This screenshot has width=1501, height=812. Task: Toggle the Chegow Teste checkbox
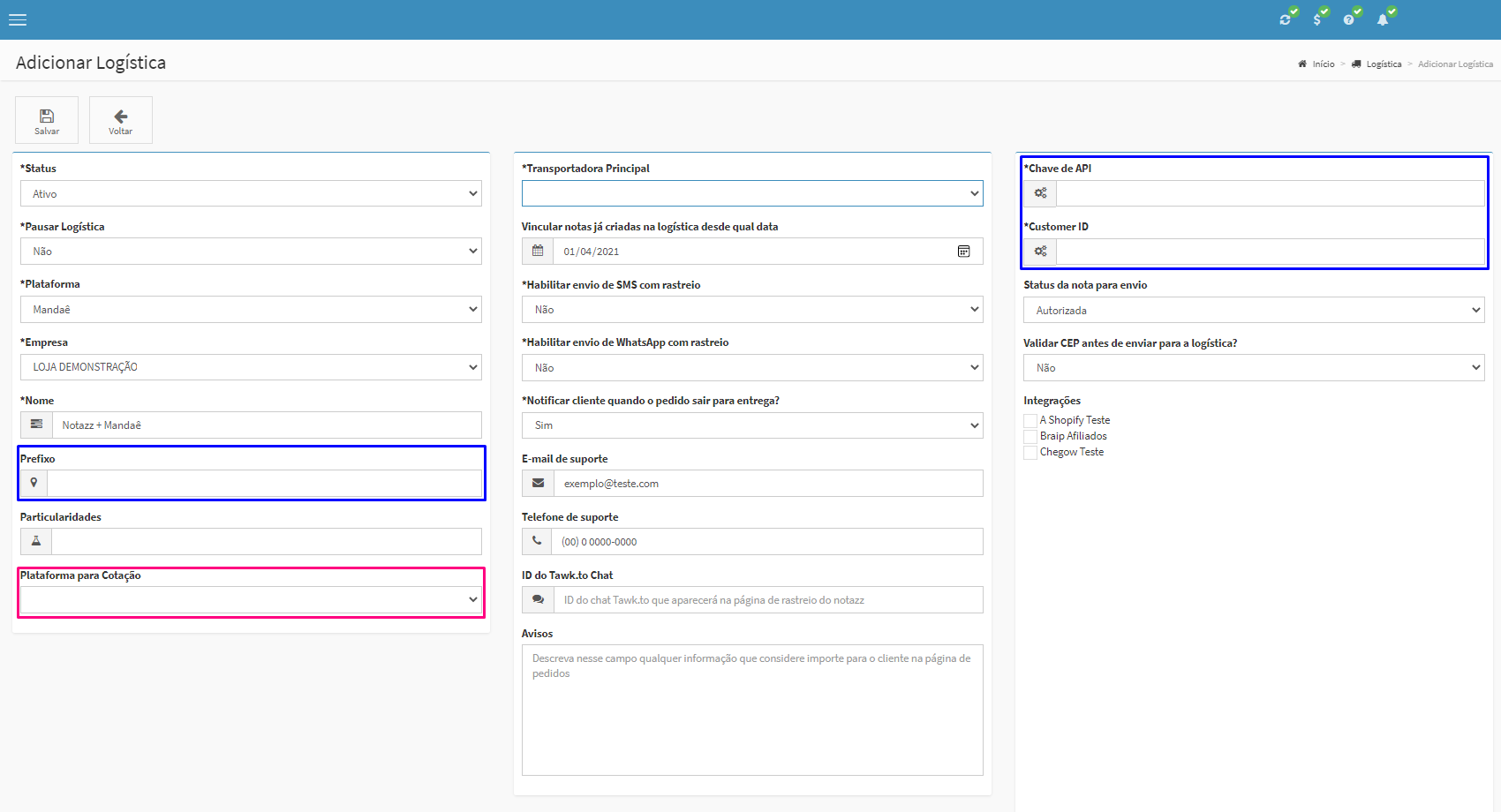1030,453
